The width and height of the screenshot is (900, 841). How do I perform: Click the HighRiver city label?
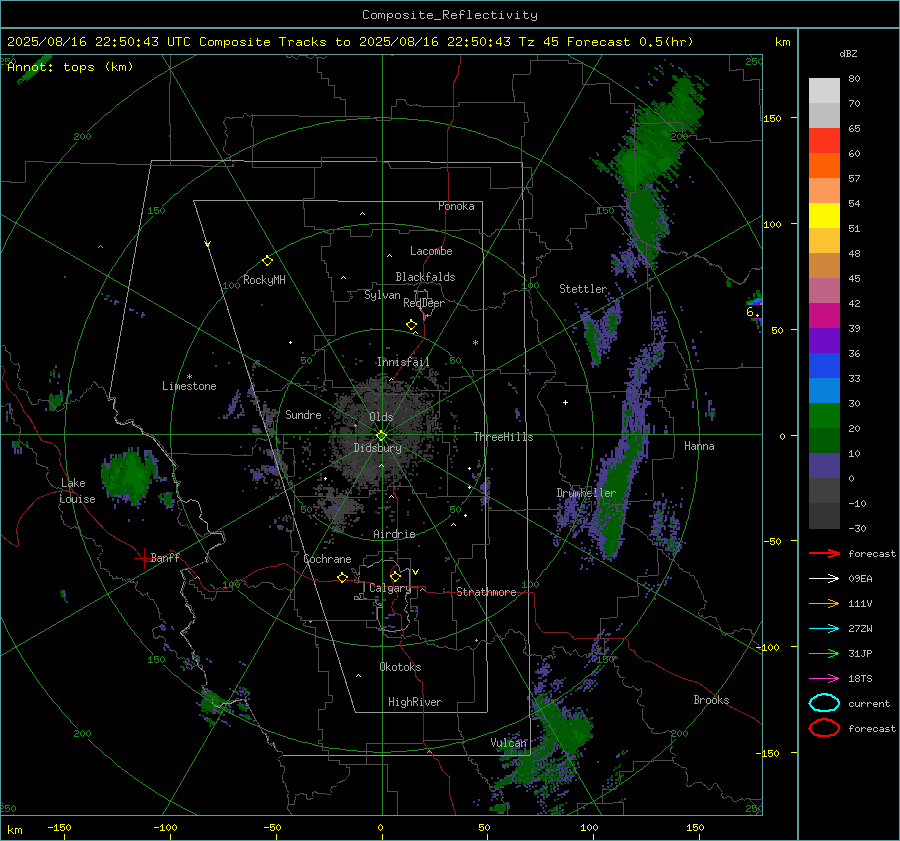(415, 702)
